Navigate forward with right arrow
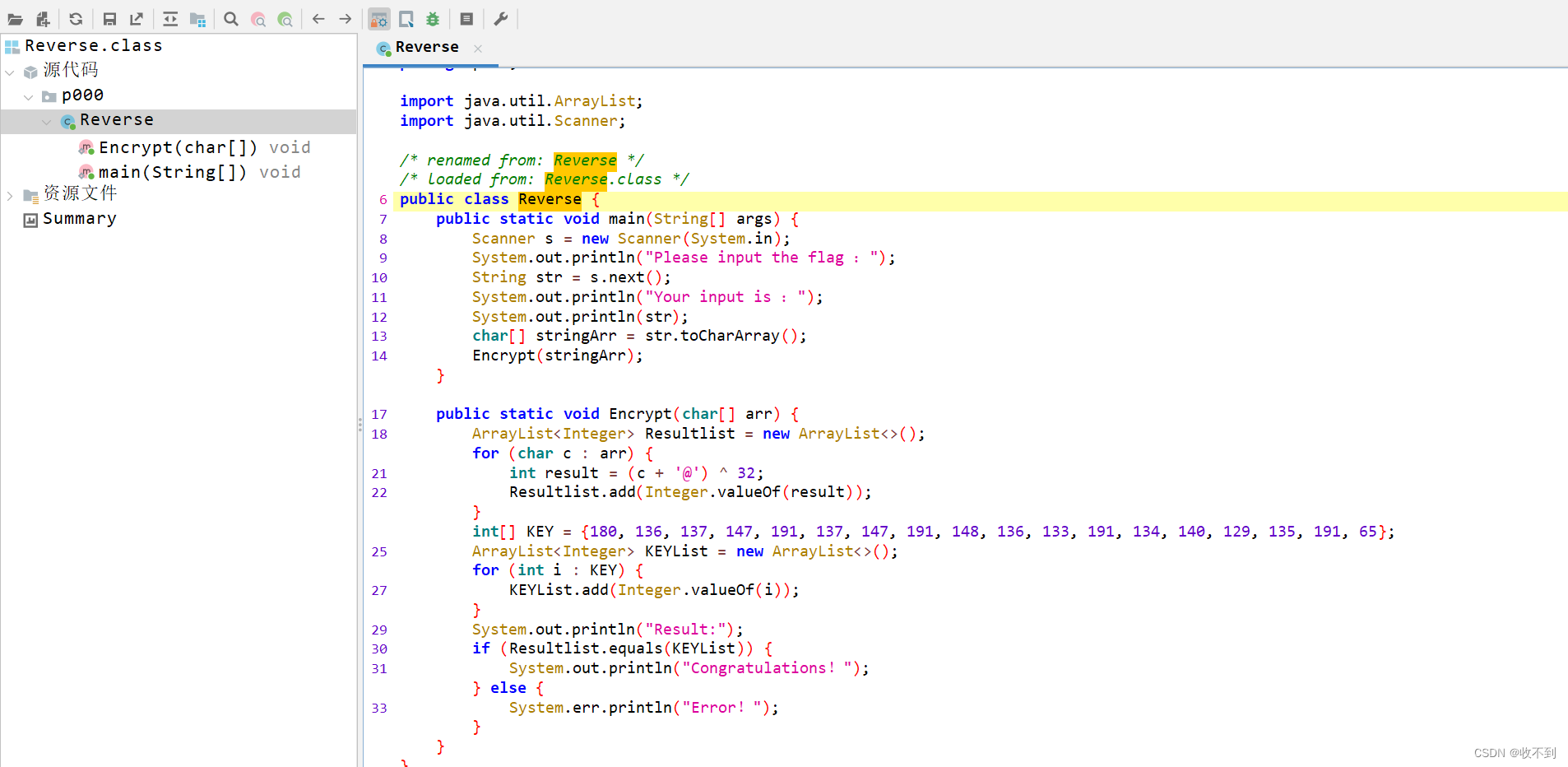Screen dimensions: 1568x767 coord(346,19)
